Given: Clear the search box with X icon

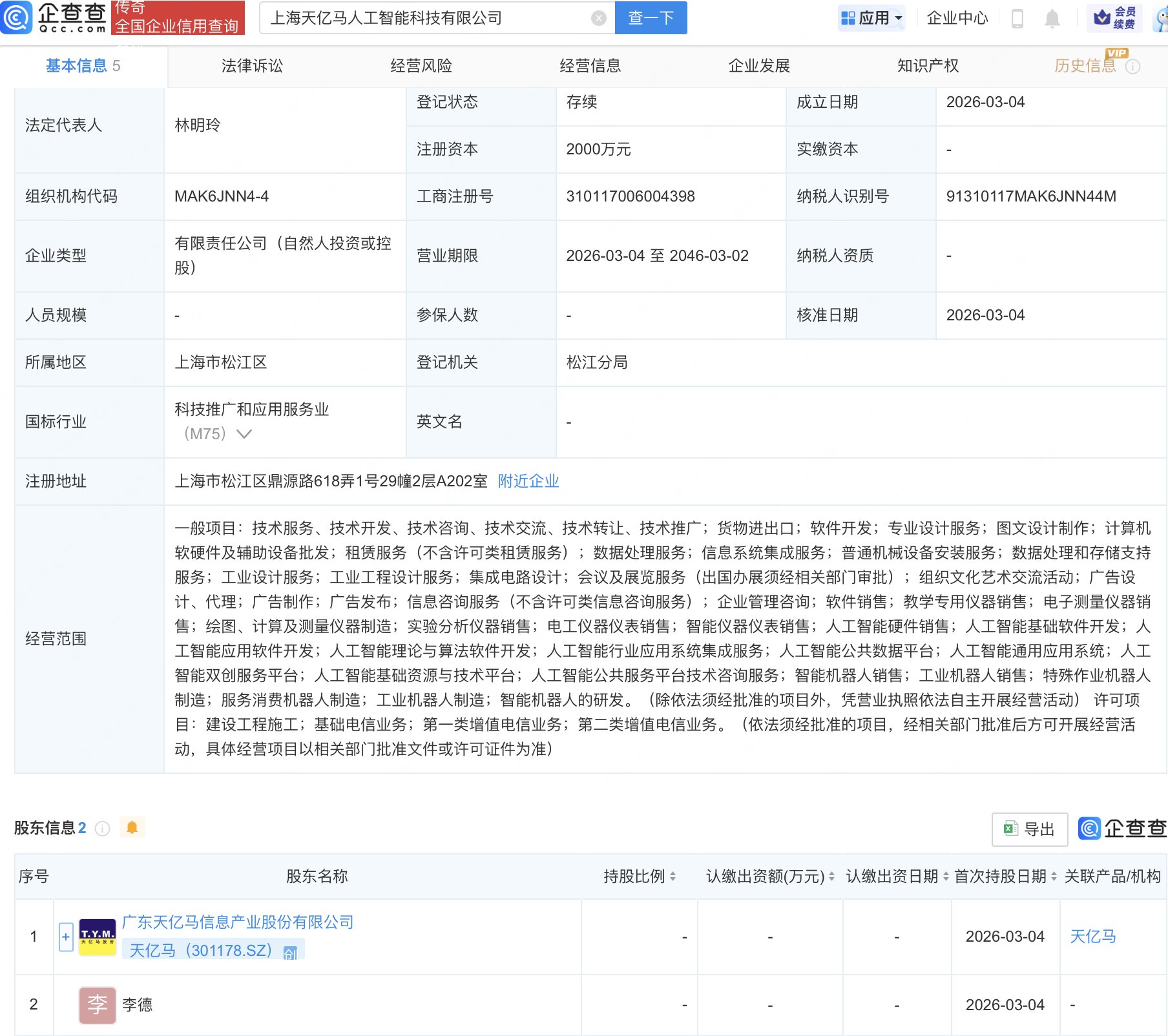Looking at the screenshot, I should tap(599, 18).
